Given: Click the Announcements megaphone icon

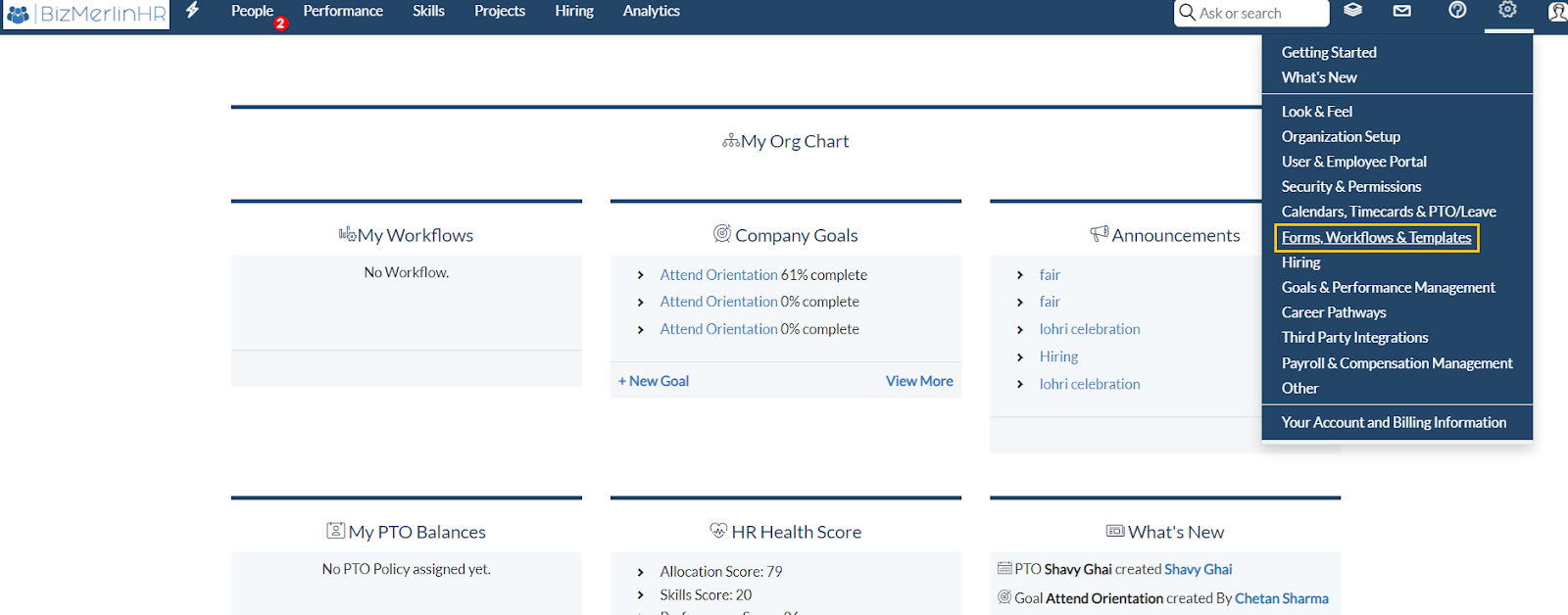Looking at the screenshot, I should click(1099, 233).
